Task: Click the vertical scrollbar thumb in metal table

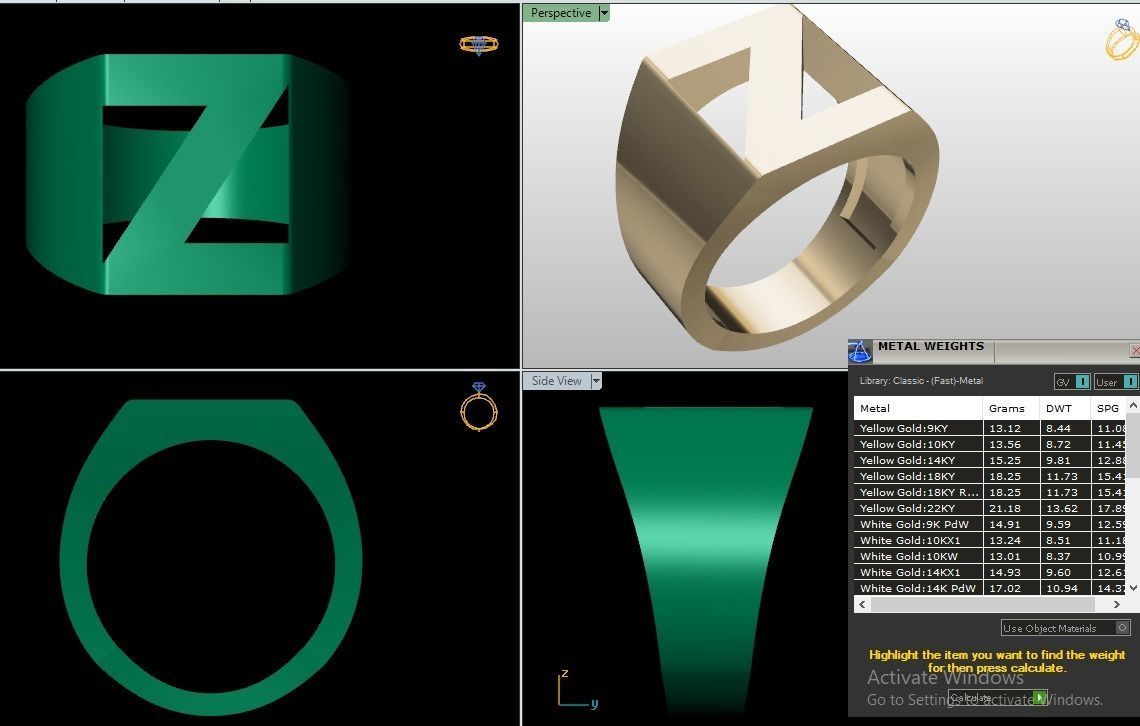Action: coord(1132,446)
